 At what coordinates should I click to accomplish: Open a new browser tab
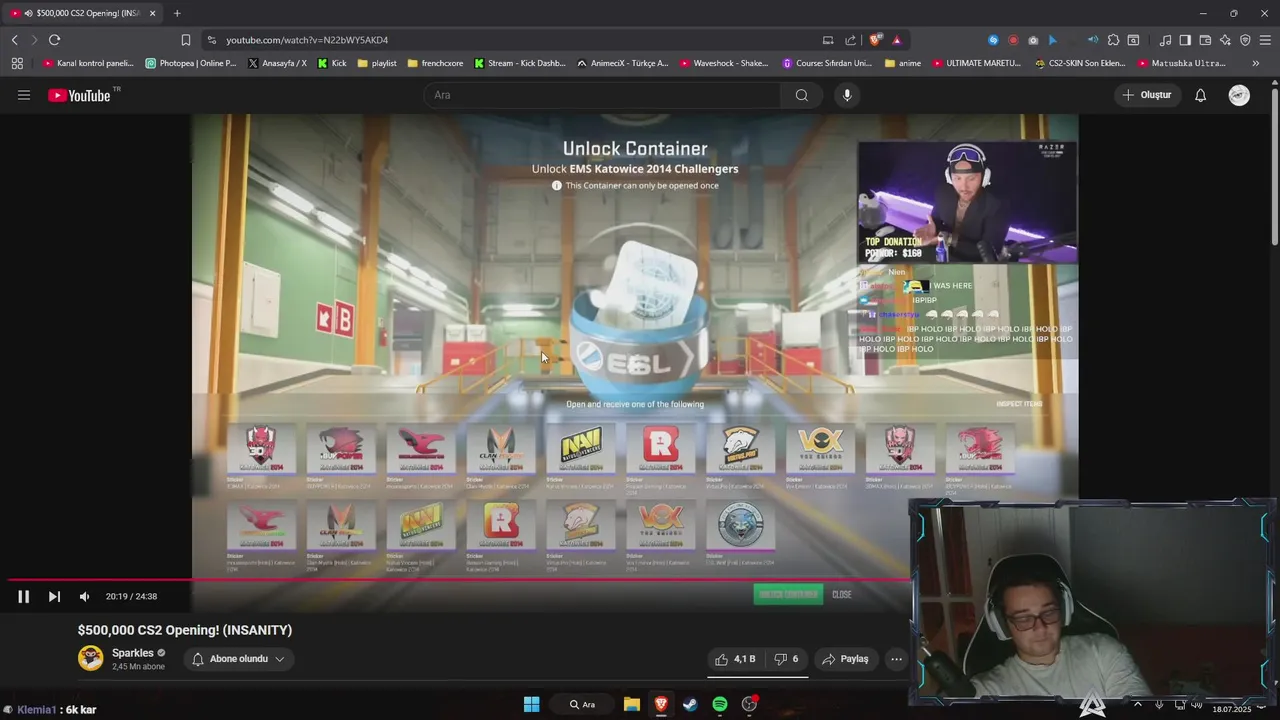177,13
